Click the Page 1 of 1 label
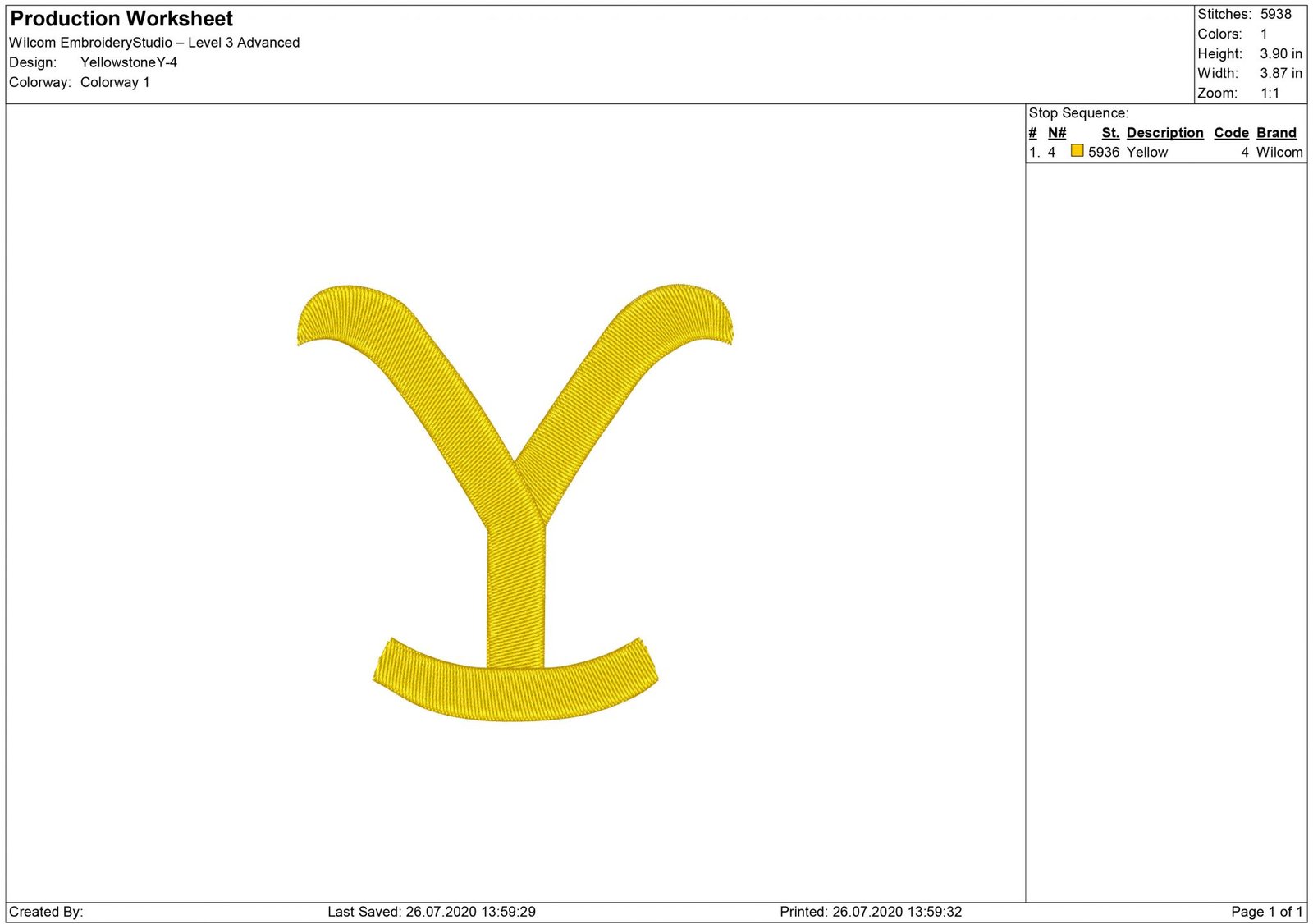Screen dimensions: 1313x924 click(x=1266, y=912)
